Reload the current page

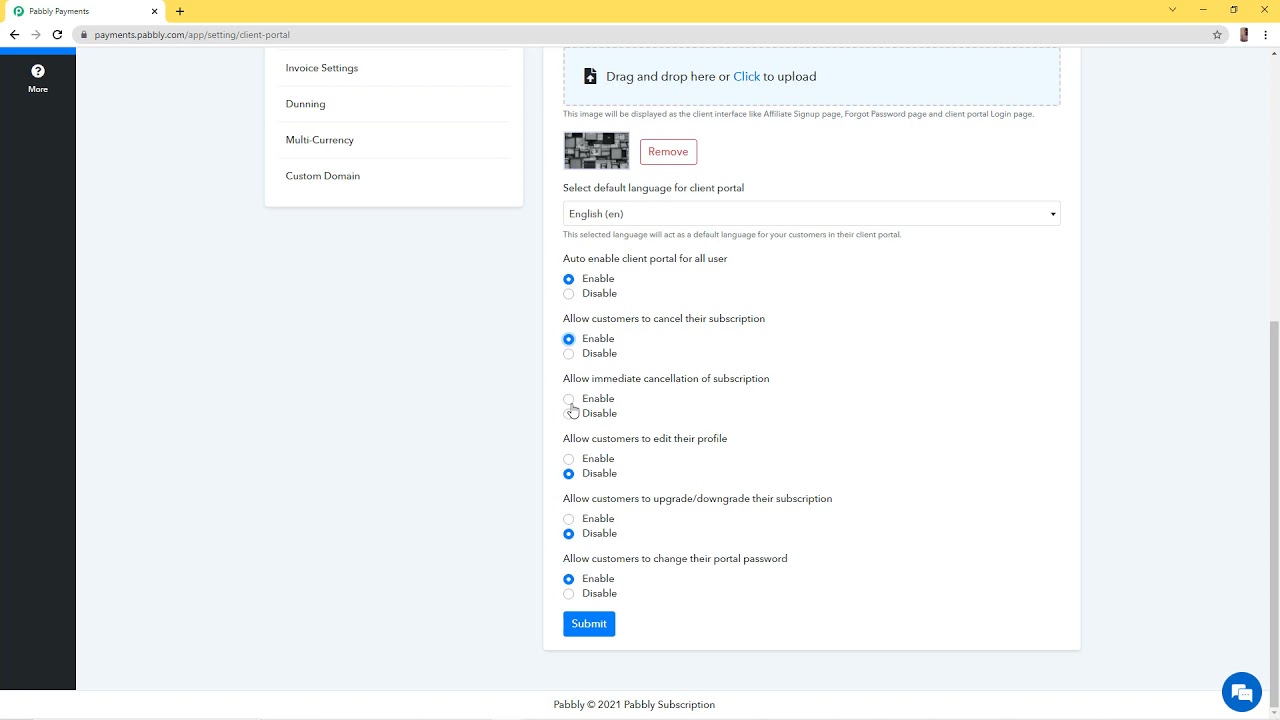(x=57, y=34)
